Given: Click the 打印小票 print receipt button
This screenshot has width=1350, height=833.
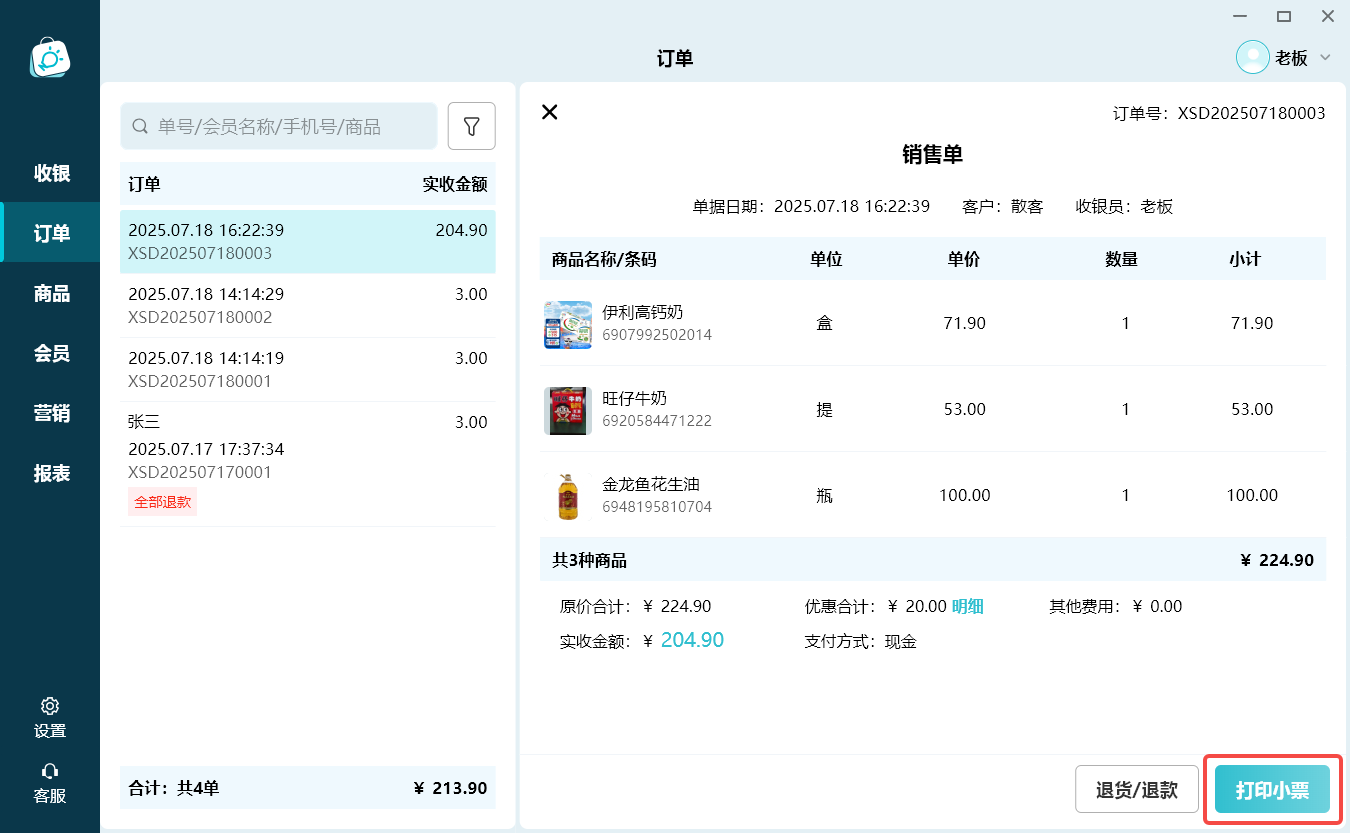Looking at the screenshot, I should (1272, 790).
